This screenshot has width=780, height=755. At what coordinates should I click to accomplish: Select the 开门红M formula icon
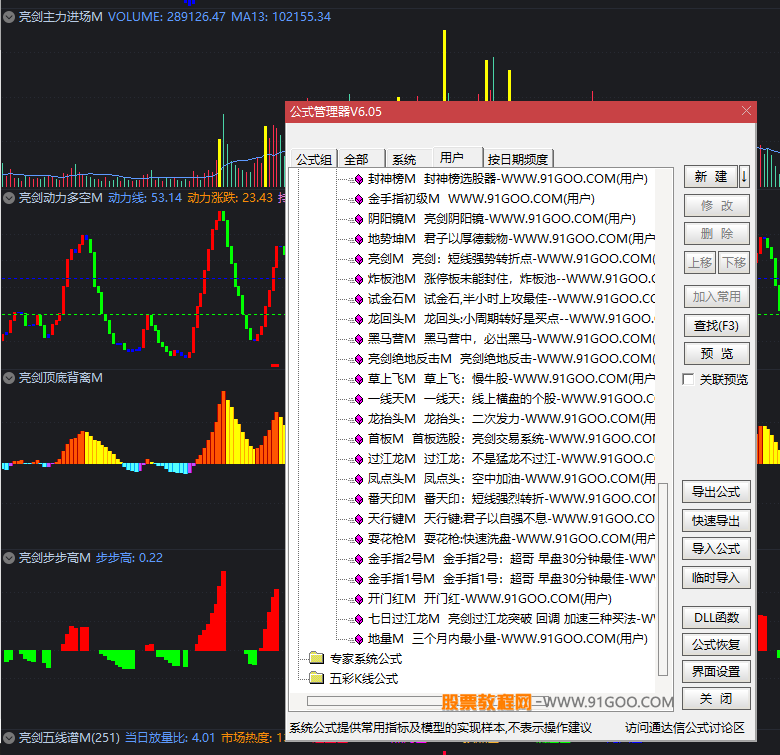(358, 599)
